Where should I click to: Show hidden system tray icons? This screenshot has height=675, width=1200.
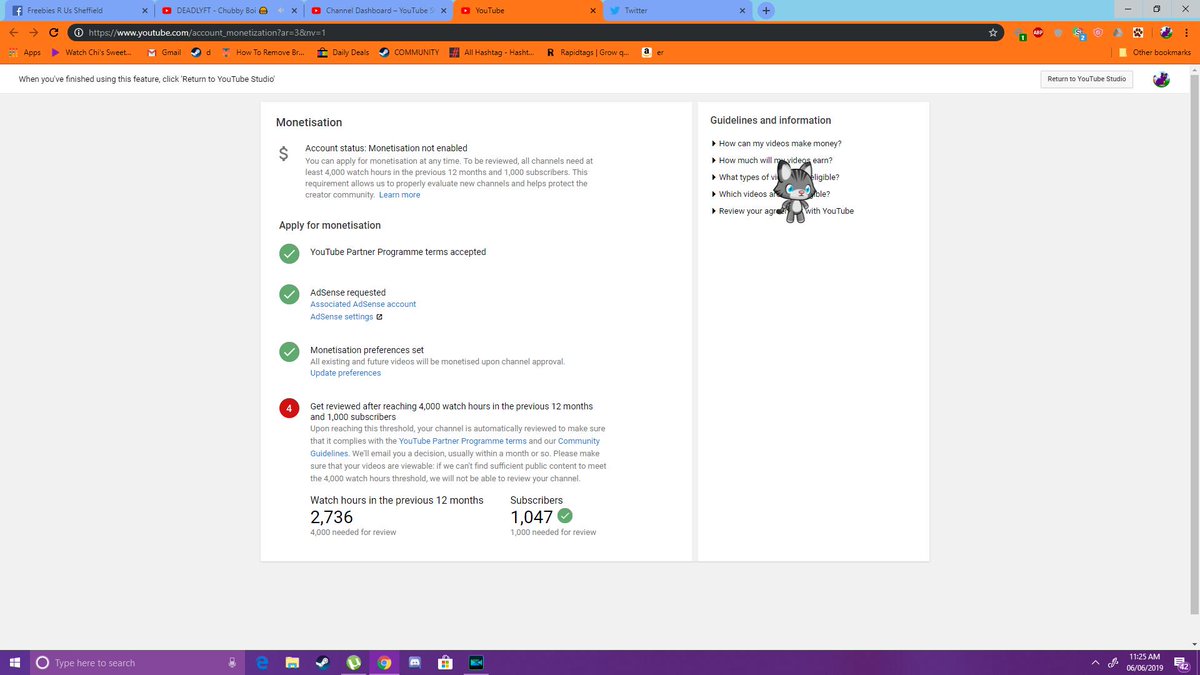[x=1096, y=662]
